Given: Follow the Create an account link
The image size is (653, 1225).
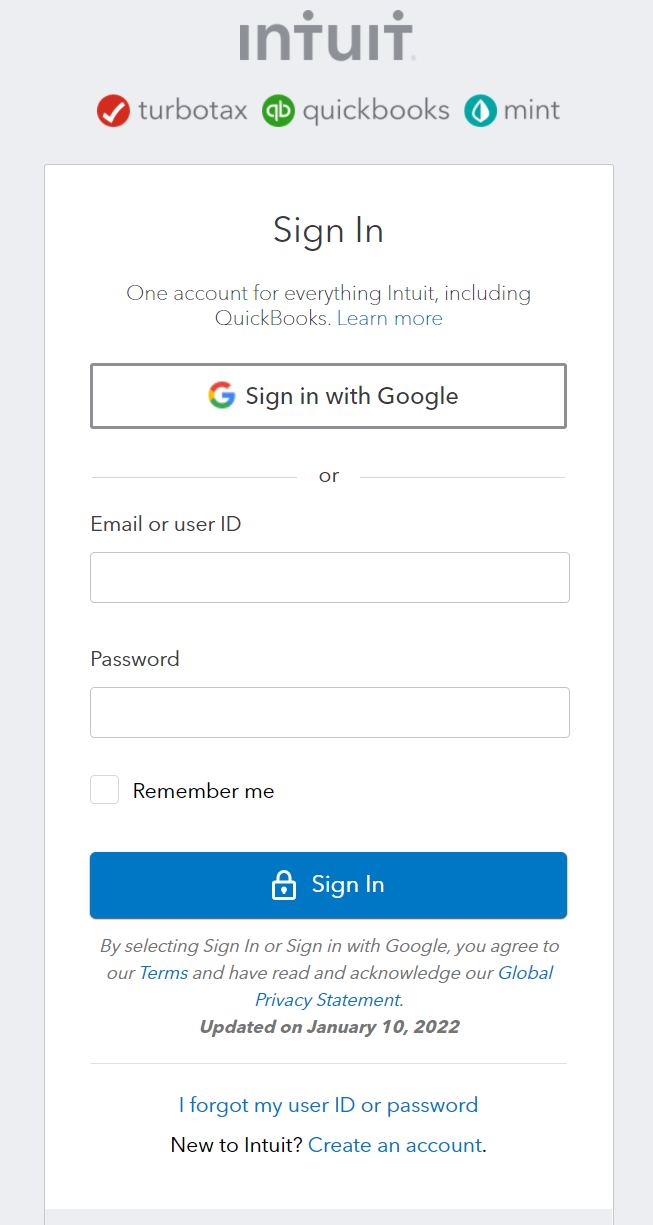Looking at the screenshot, I should (x=395, y=1145).
